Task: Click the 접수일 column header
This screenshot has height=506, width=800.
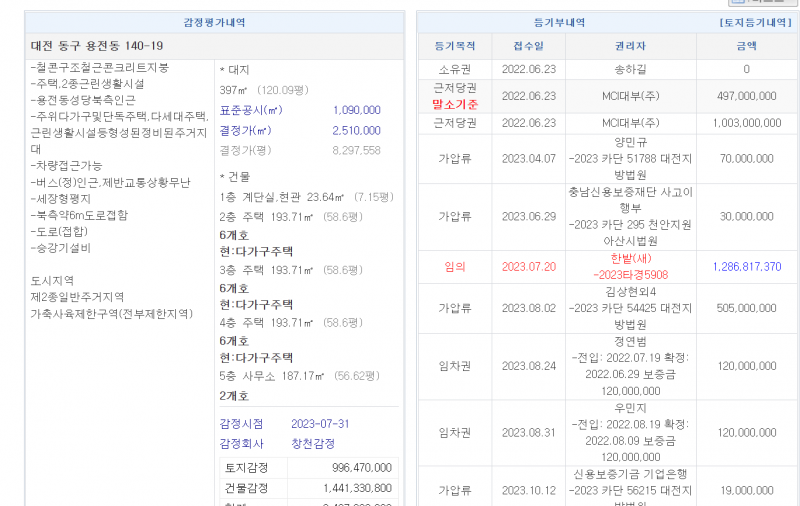Action: point(529,46)
